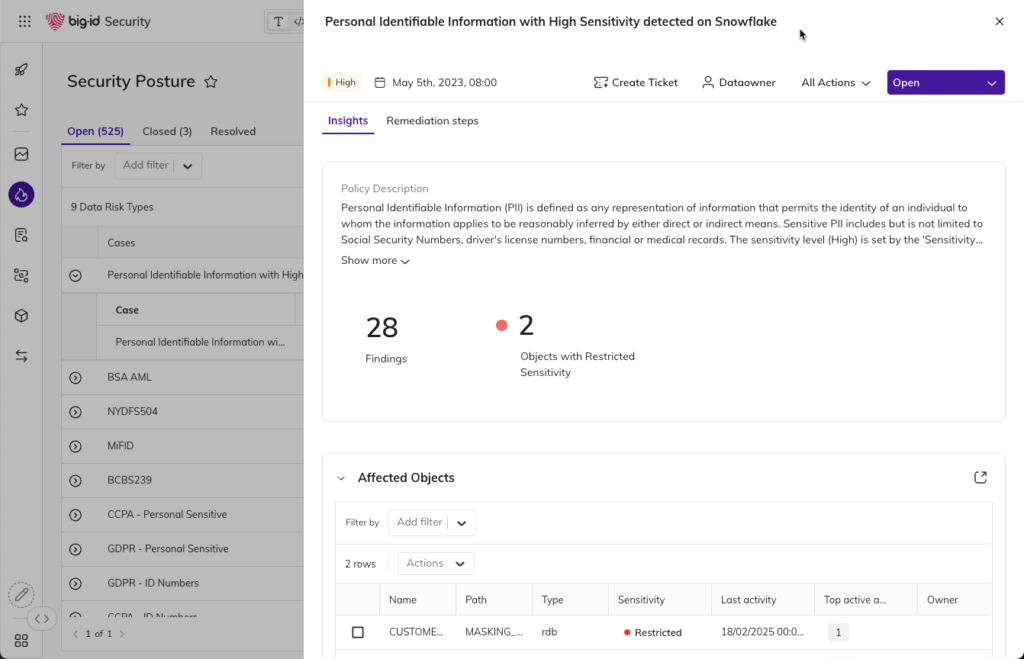Collapse the Affected Objects section

click(341, 478)
